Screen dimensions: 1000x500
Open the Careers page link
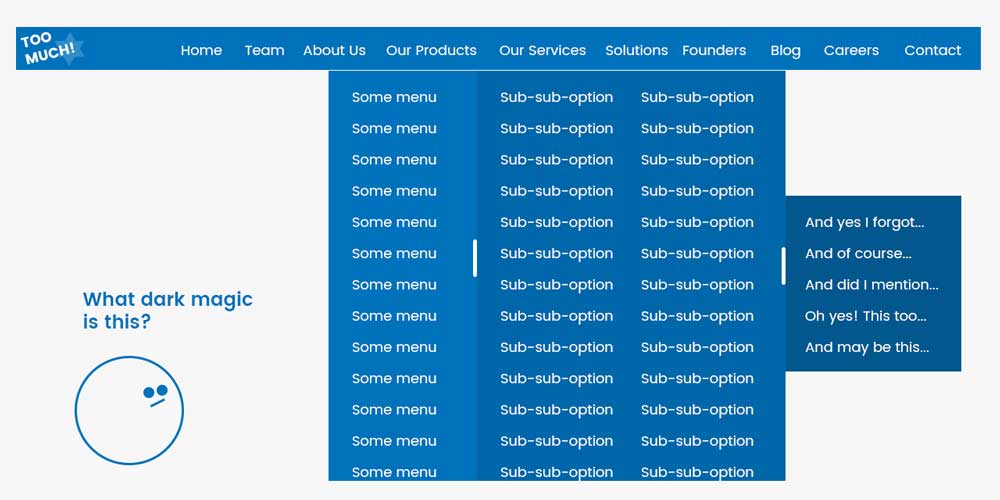point(851,50)
